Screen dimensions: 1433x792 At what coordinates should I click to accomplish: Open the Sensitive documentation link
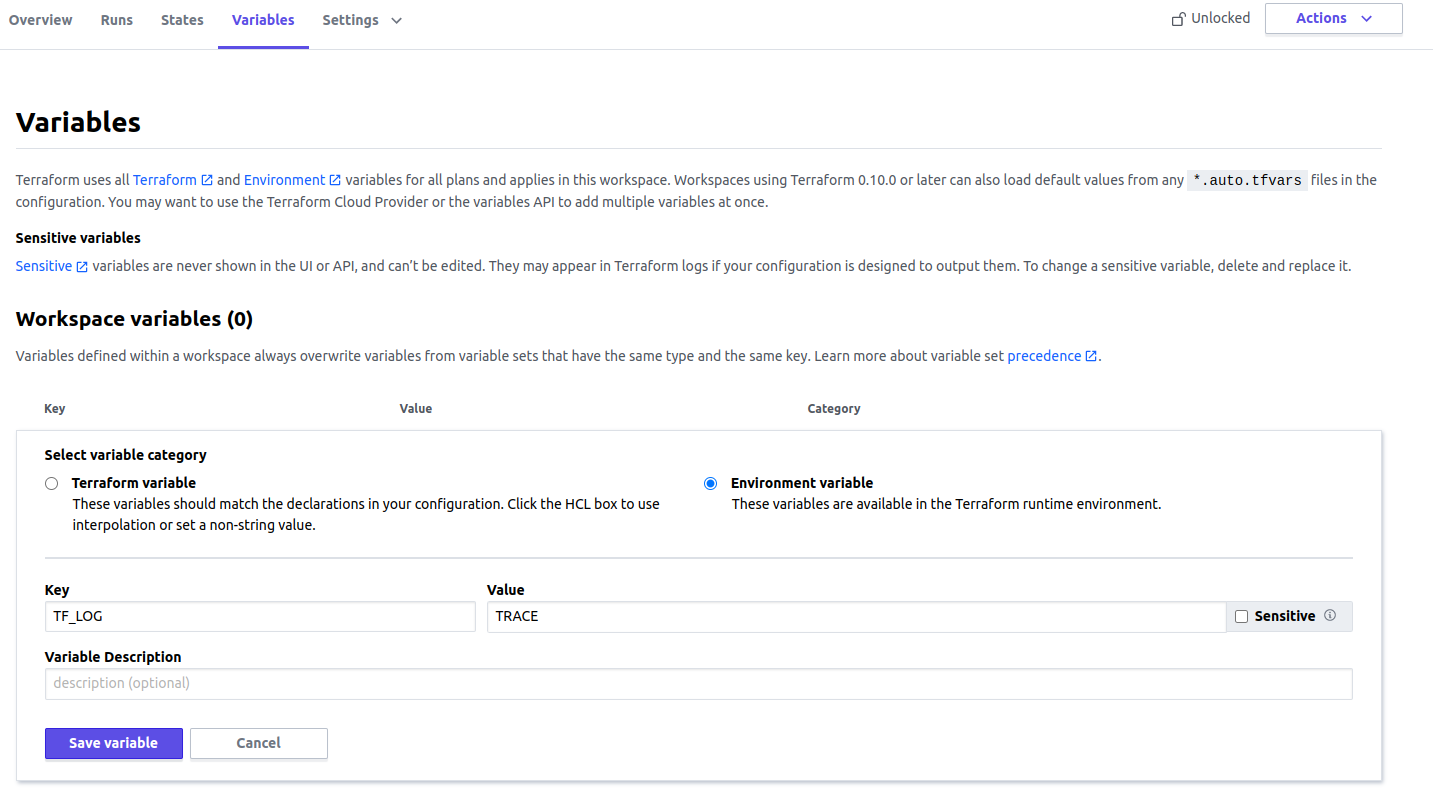[x=42, y=265]
